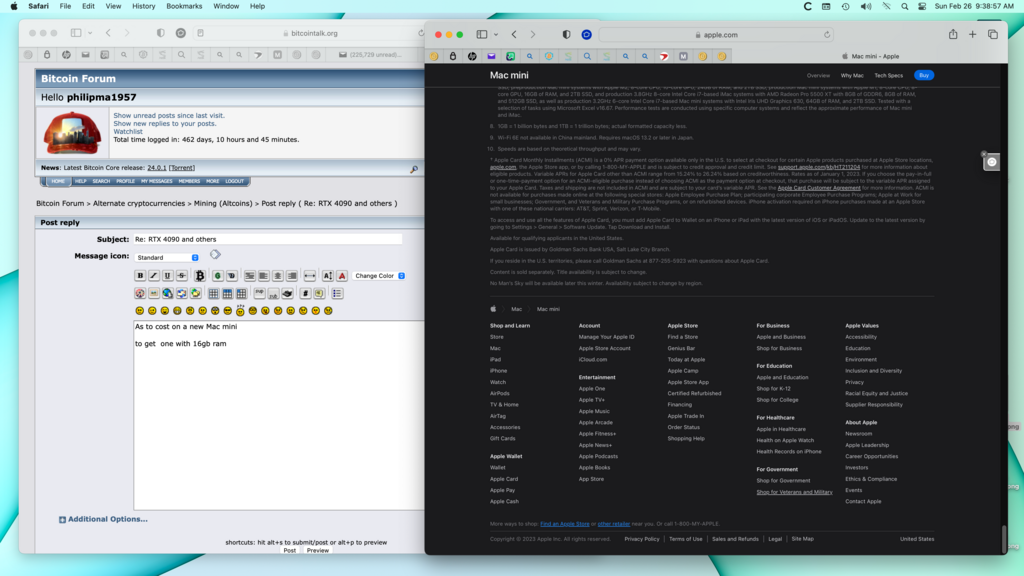Click the blue Buy button on Mac mini page

pos(924,75)
